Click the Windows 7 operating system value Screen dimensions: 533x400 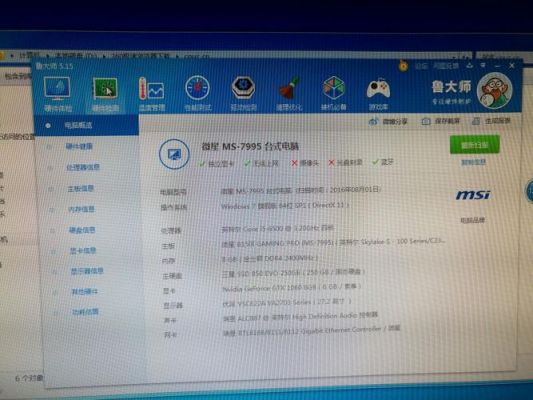click(285, 206)
